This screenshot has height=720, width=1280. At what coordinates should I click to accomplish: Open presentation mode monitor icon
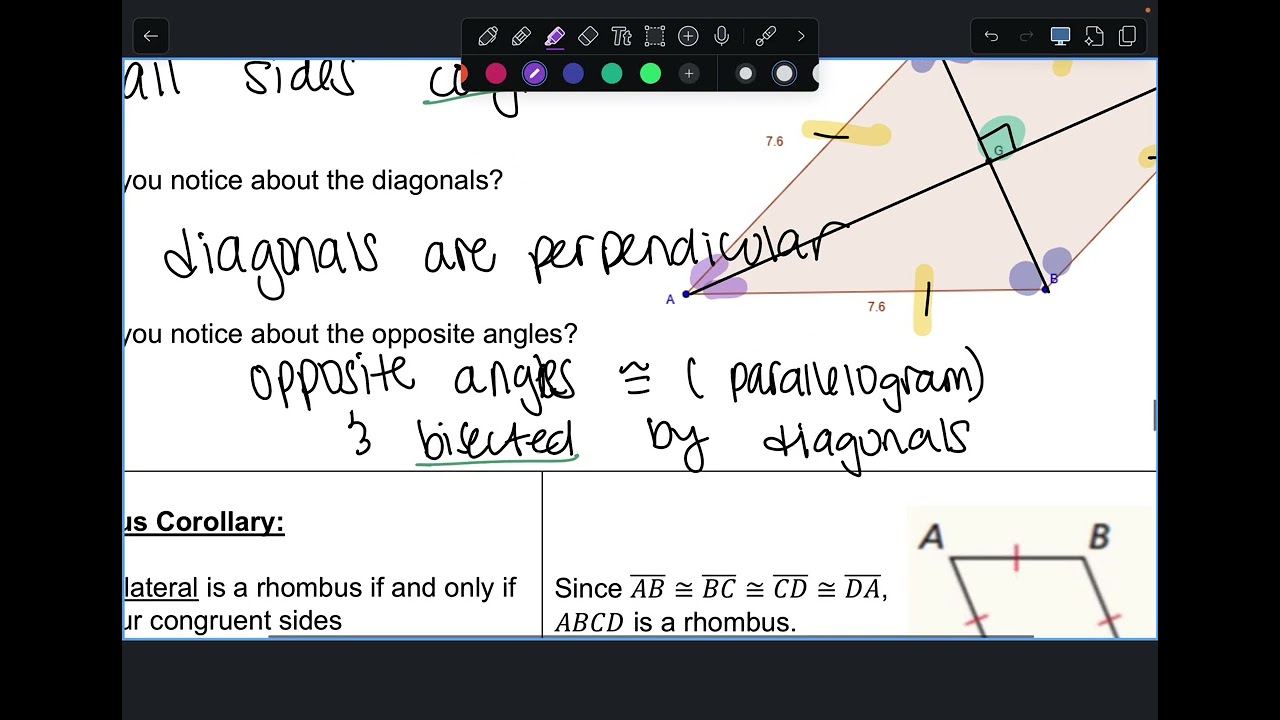pos(1060,36)
